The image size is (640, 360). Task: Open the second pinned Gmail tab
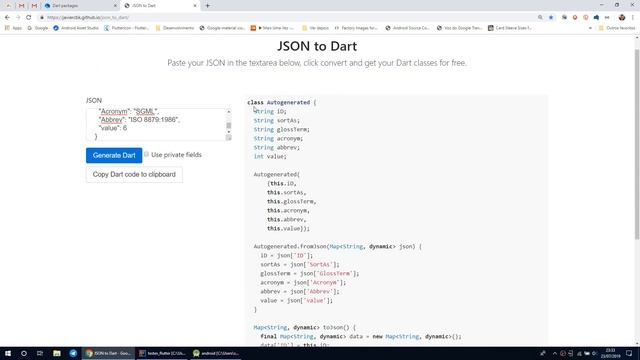[34, 6]
